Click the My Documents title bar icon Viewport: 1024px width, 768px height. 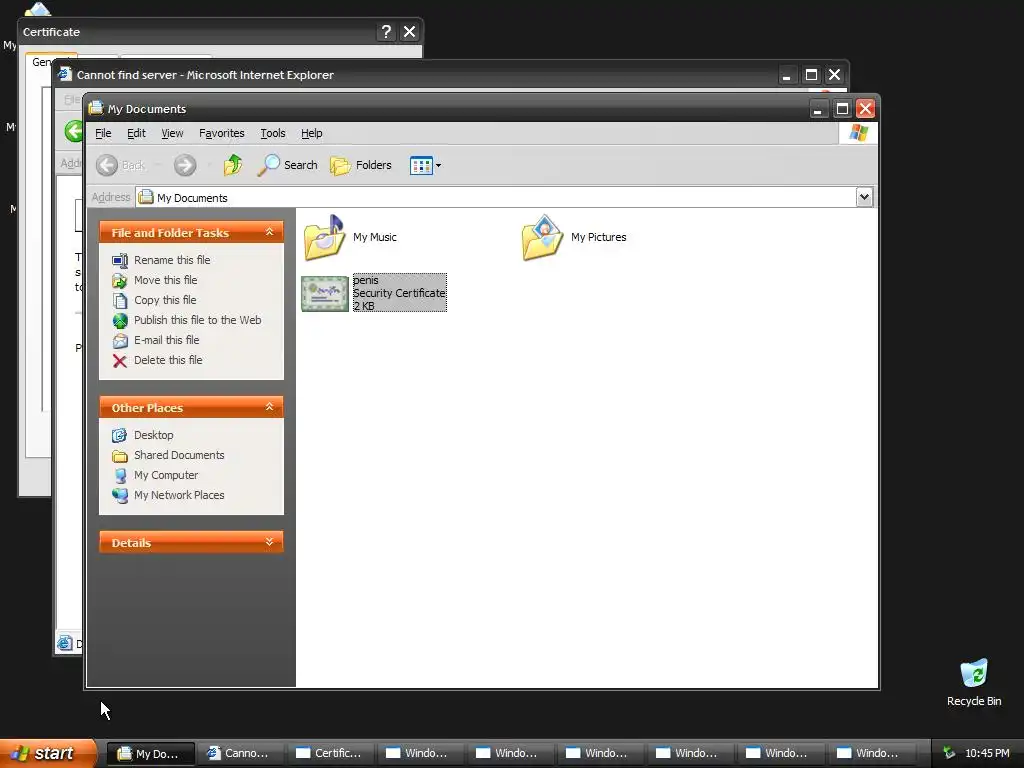point(96,108)
